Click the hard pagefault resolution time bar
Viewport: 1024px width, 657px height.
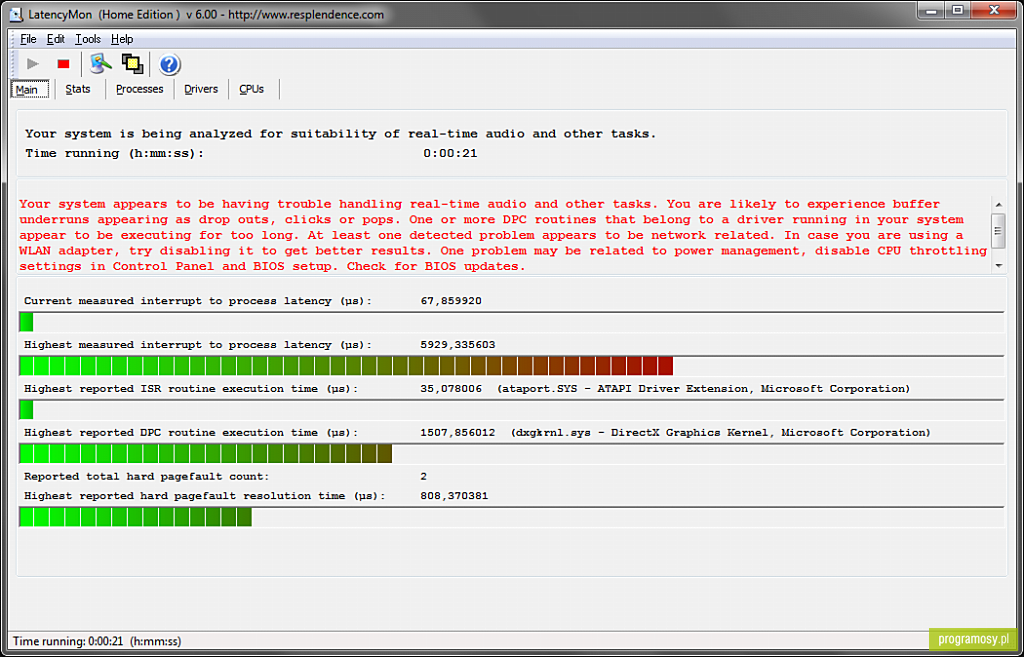(x=511, y=517)
